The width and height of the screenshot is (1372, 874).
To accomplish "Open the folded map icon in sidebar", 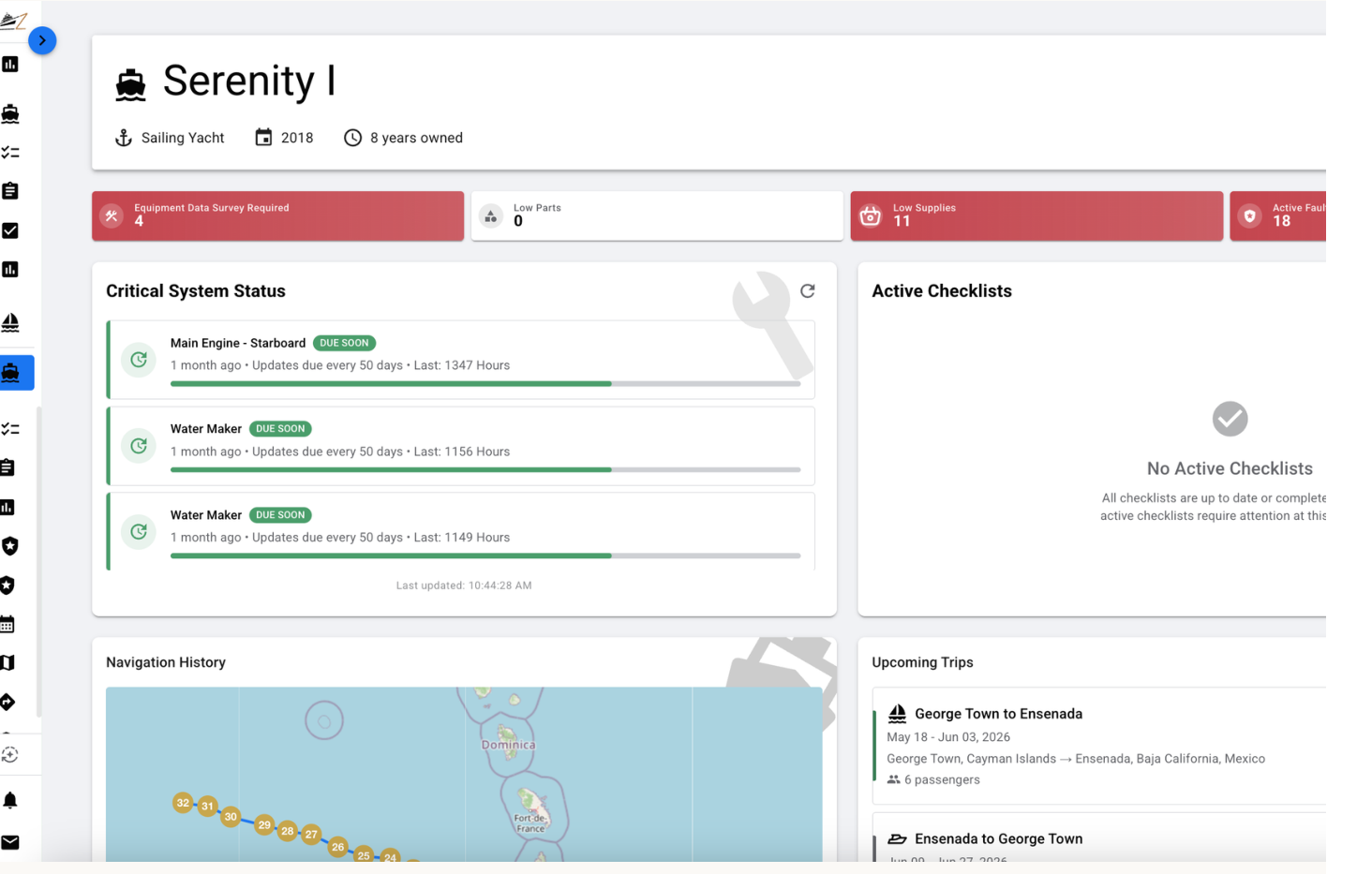I will click(x=7, y=663).
